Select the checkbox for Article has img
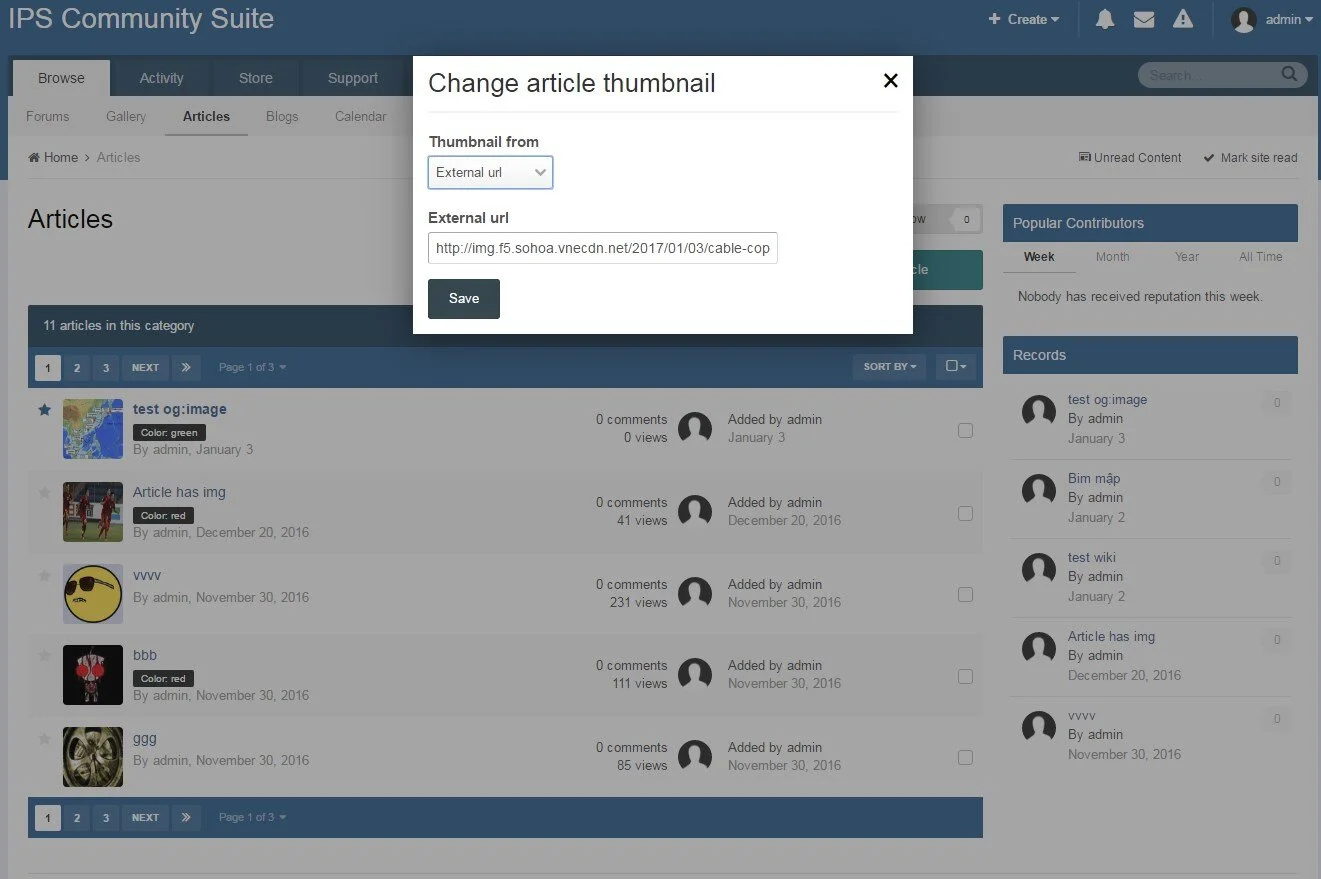 pyautogui.click(x=965, y=513)
